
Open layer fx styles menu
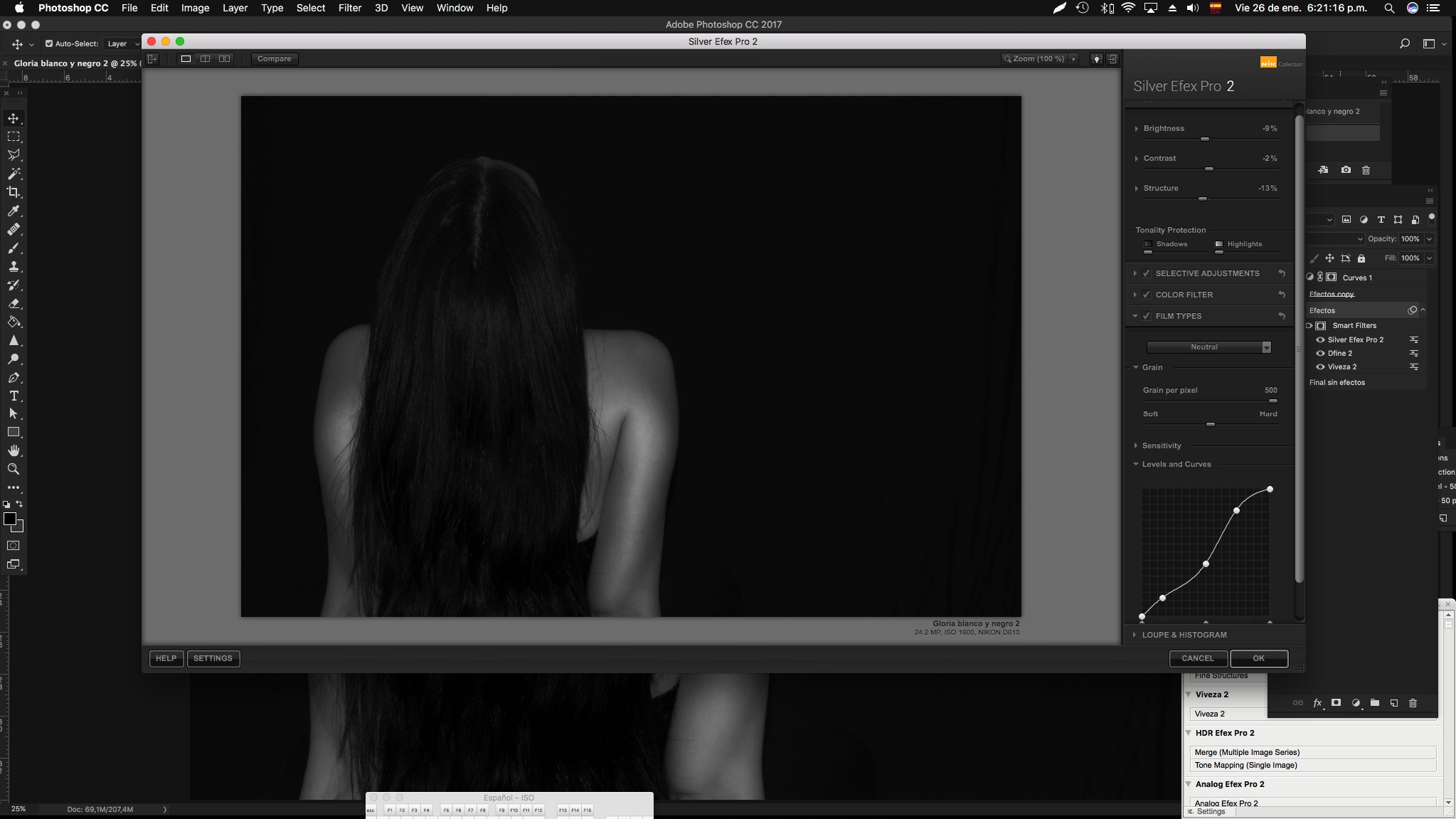tap(1317, 703)
